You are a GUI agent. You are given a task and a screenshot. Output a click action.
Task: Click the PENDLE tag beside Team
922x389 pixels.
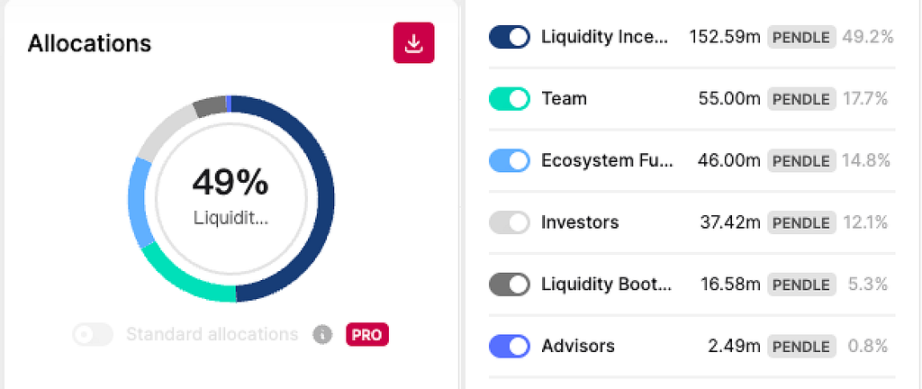point(801,99)
